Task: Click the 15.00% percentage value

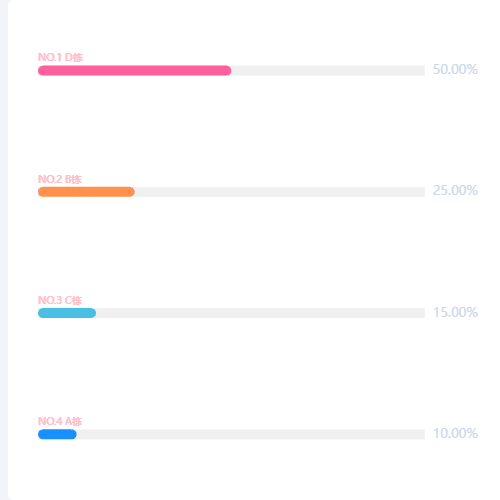Action: click(455, 312)
